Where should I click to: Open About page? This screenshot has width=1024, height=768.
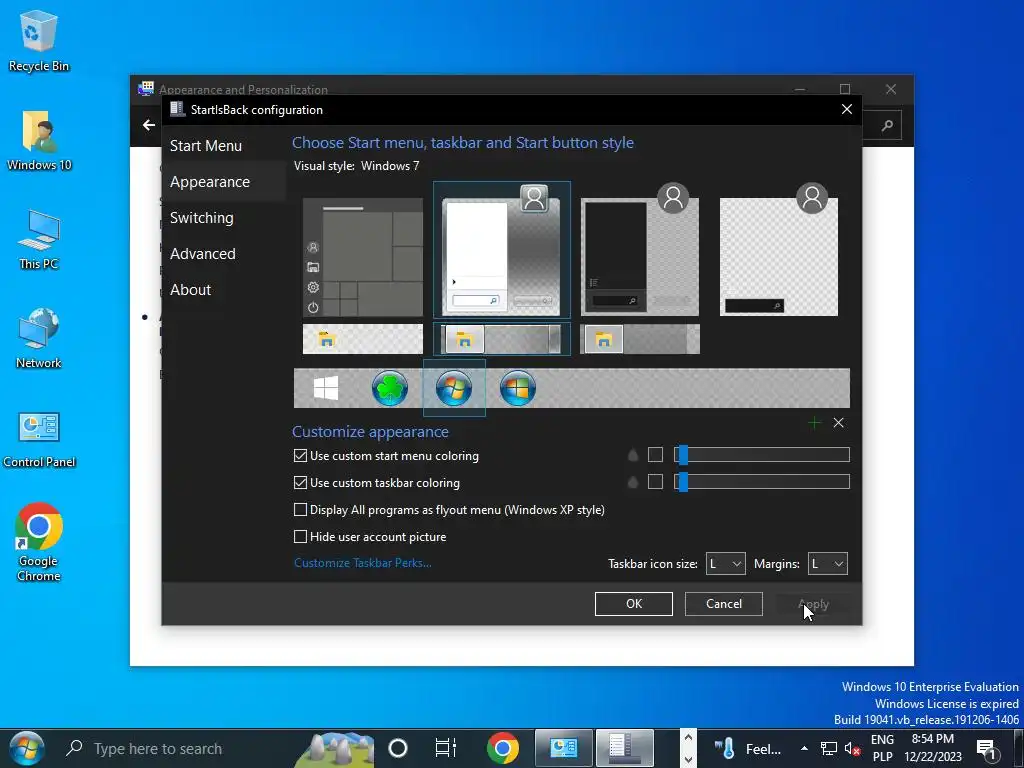pos(190,289)
